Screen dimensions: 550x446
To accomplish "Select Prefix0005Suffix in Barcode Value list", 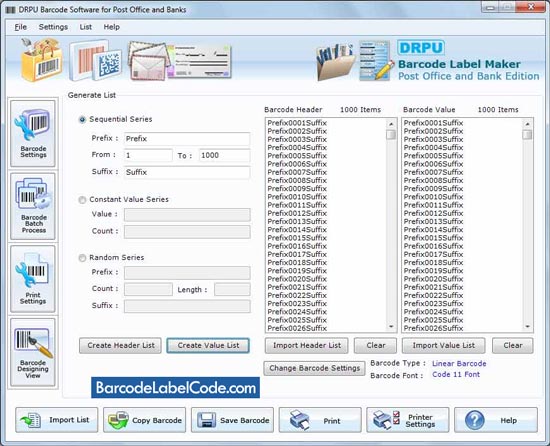I will pyautogui.click(x=433, y=156).
